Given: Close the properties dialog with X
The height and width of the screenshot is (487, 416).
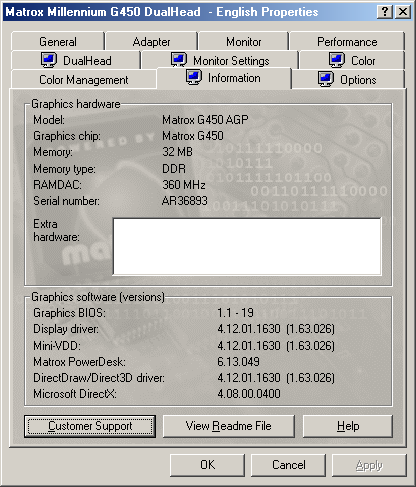Looking at the screenshot, I should pyautogui.click(x=403, y=12).
